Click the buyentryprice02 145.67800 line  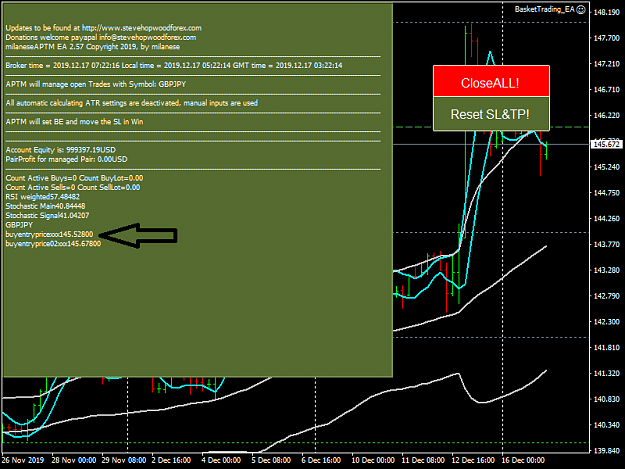click(x=53, y=243)
